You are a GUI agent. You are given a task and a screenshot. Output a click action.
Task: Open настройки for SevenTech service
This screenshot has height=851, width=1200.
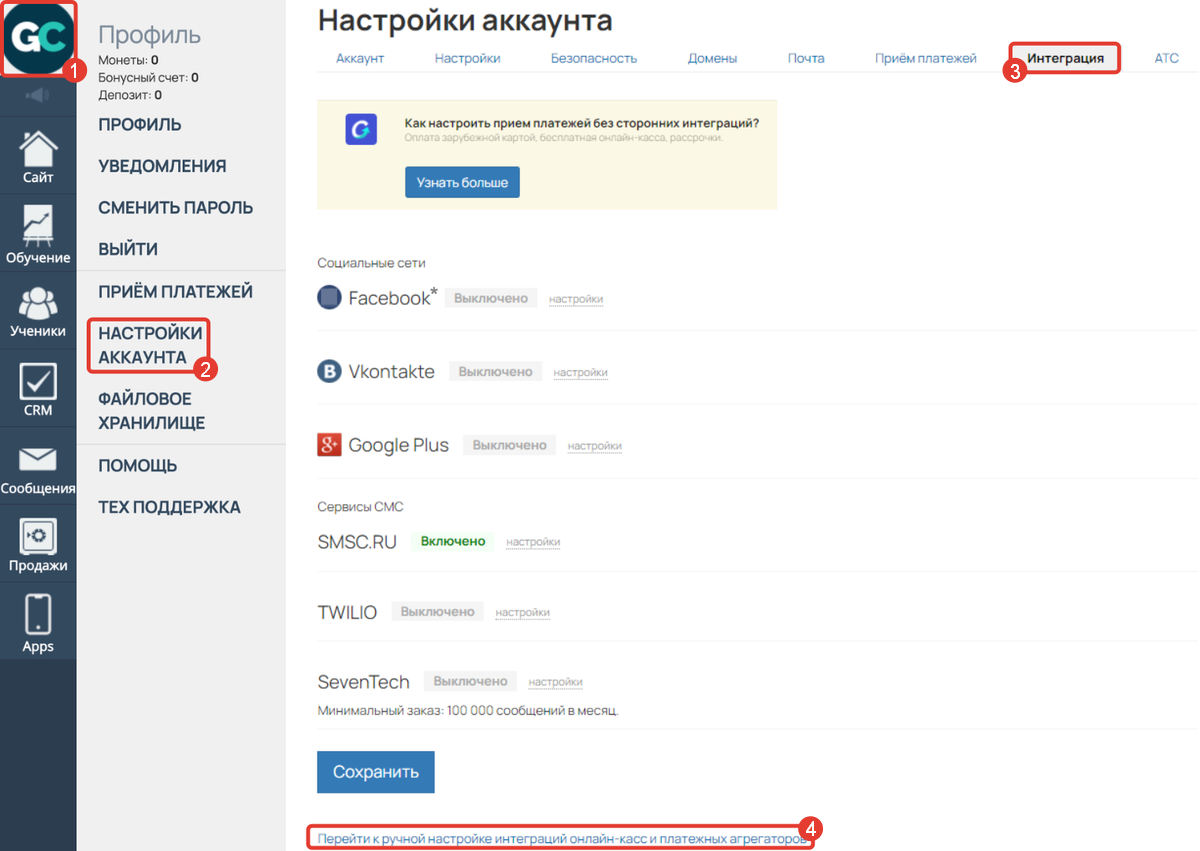tap(555, 681)
